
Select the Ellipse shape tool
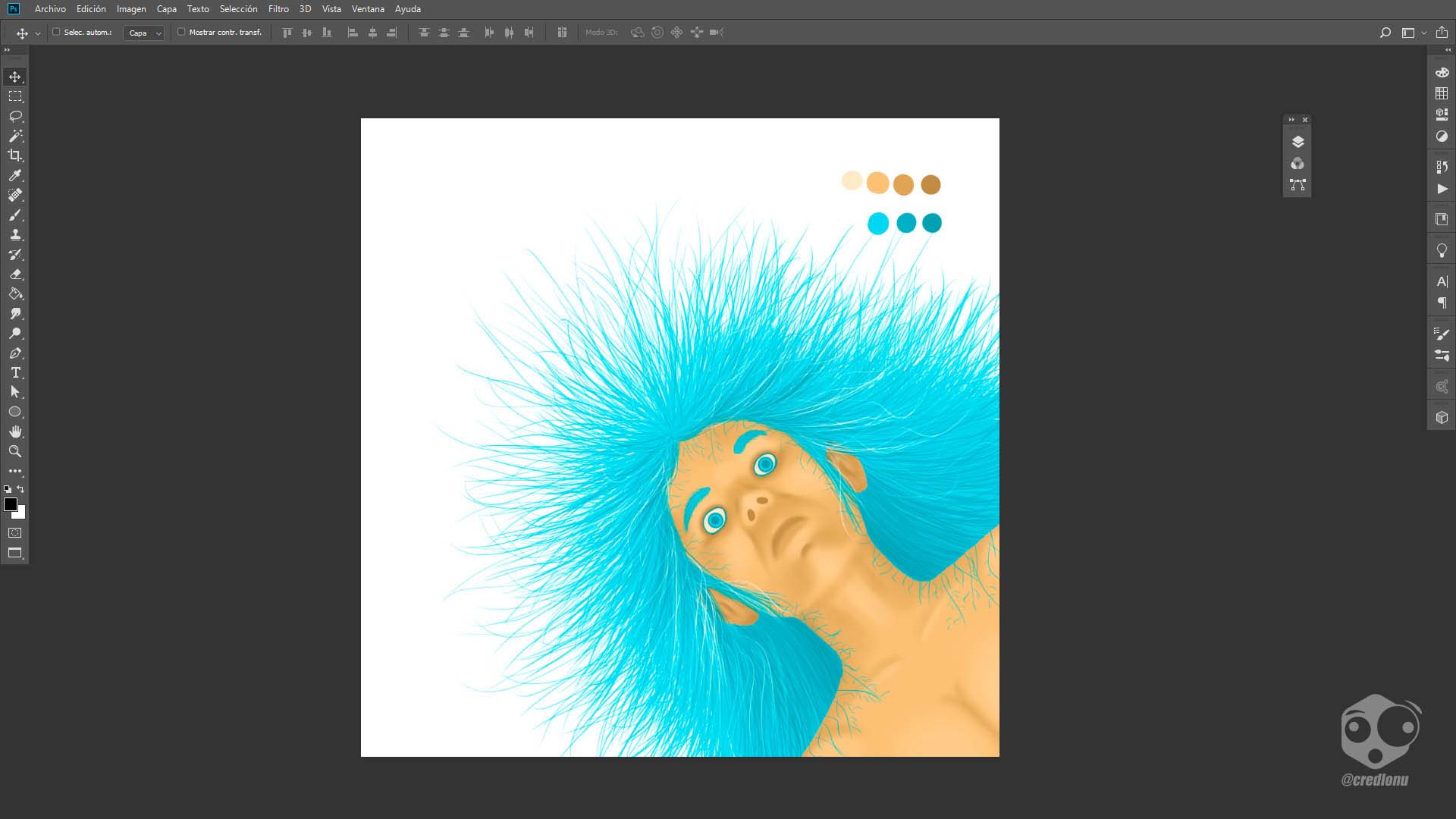tap(15, 412)
